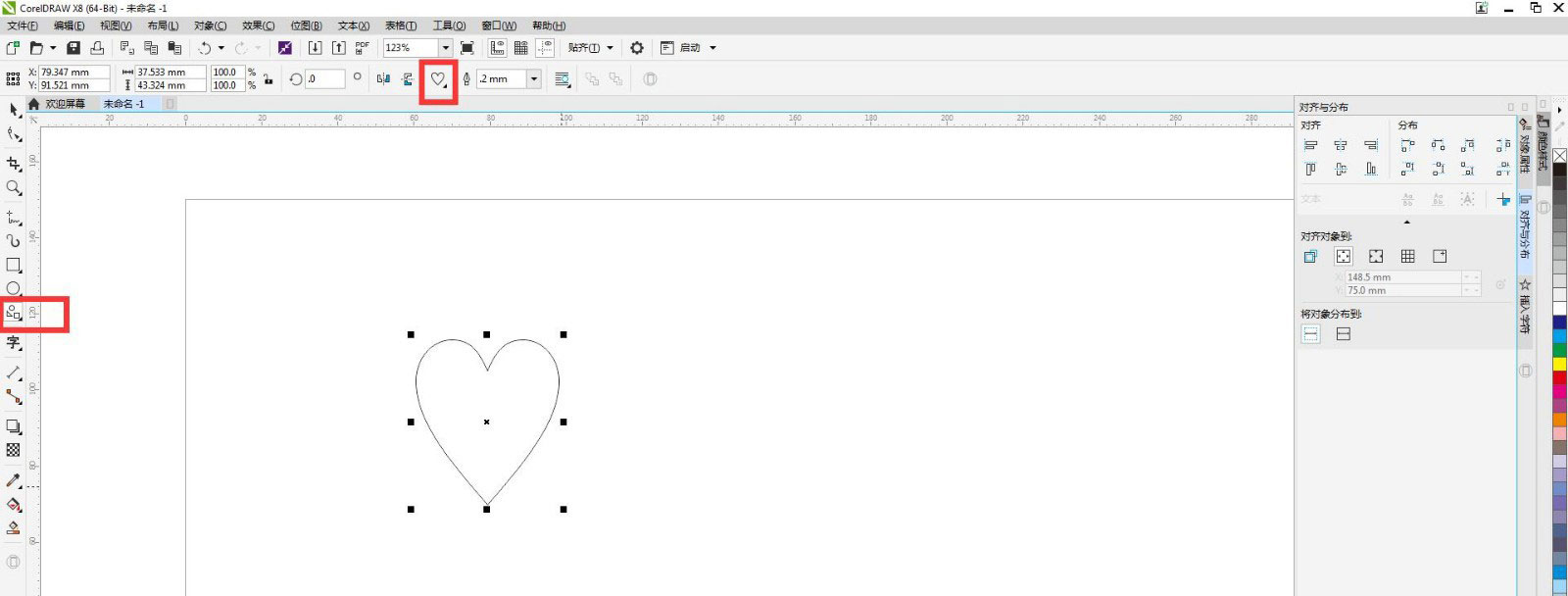The image size is (1568, 596).
Task: Toggle align to grid option
Action: pos(1407,257)
